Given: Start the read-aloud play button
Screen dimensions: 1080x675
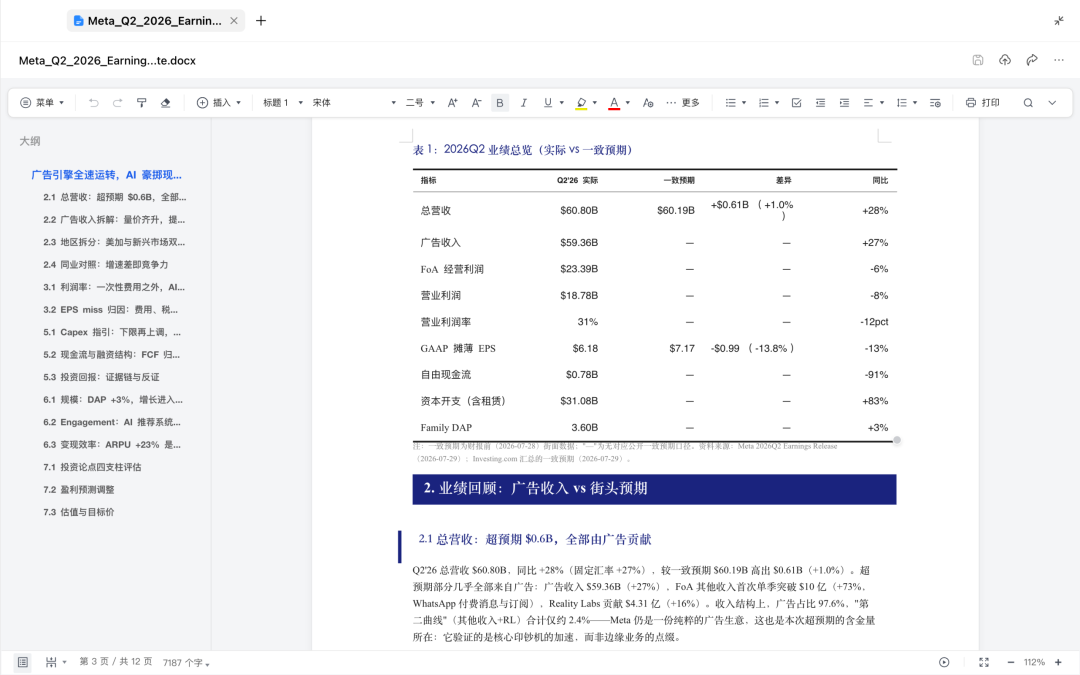Looking at the screenshot, I should tap(944, 662).
